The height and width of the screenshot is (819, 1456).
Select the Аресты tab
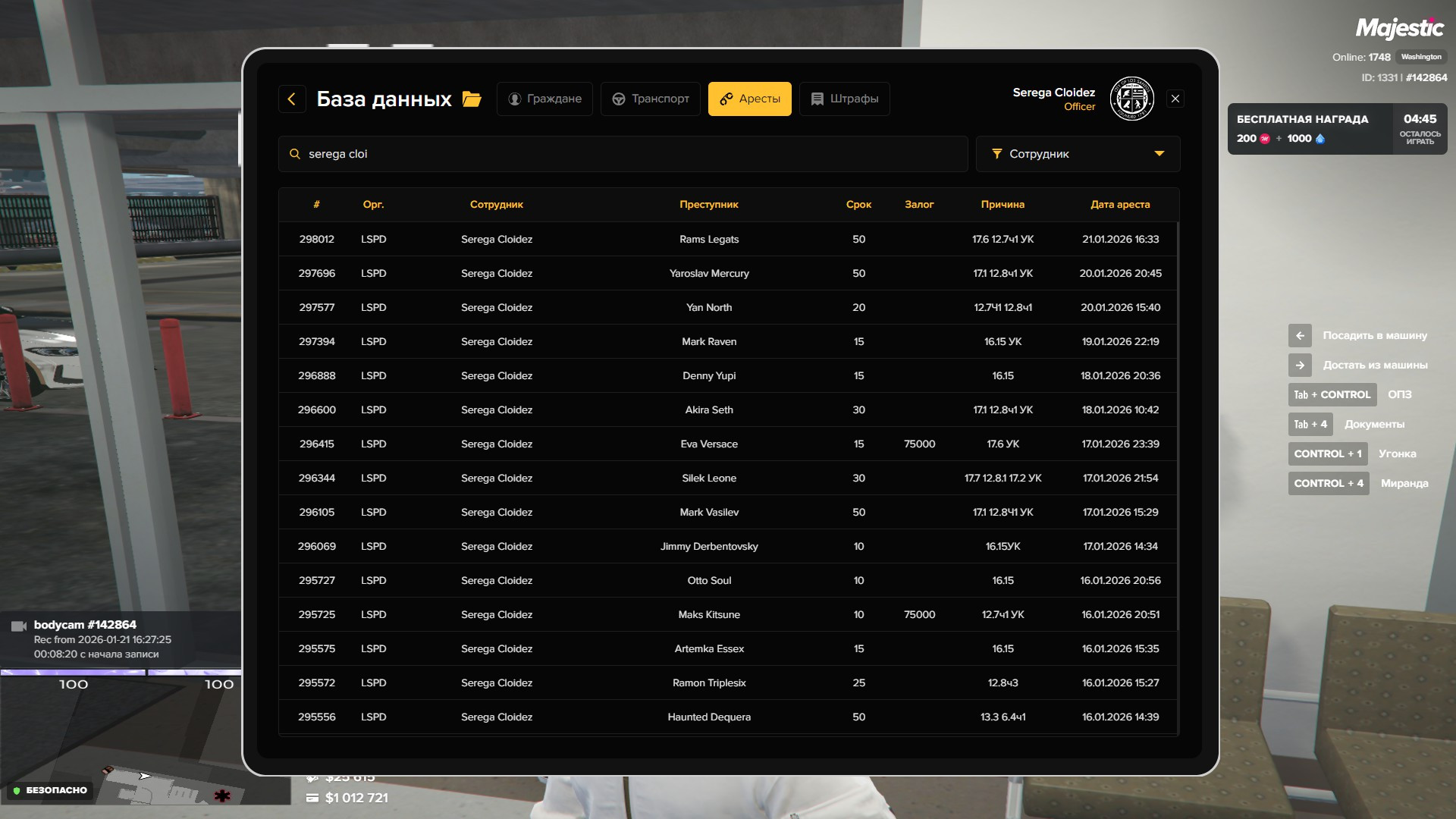(x=749, y=99)
